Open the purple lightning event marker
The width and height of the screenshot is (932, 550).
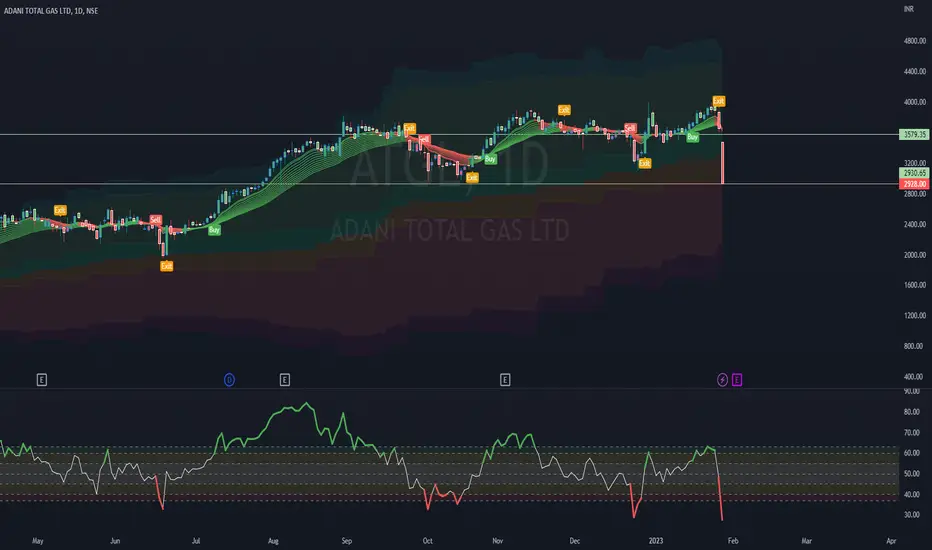722,379
